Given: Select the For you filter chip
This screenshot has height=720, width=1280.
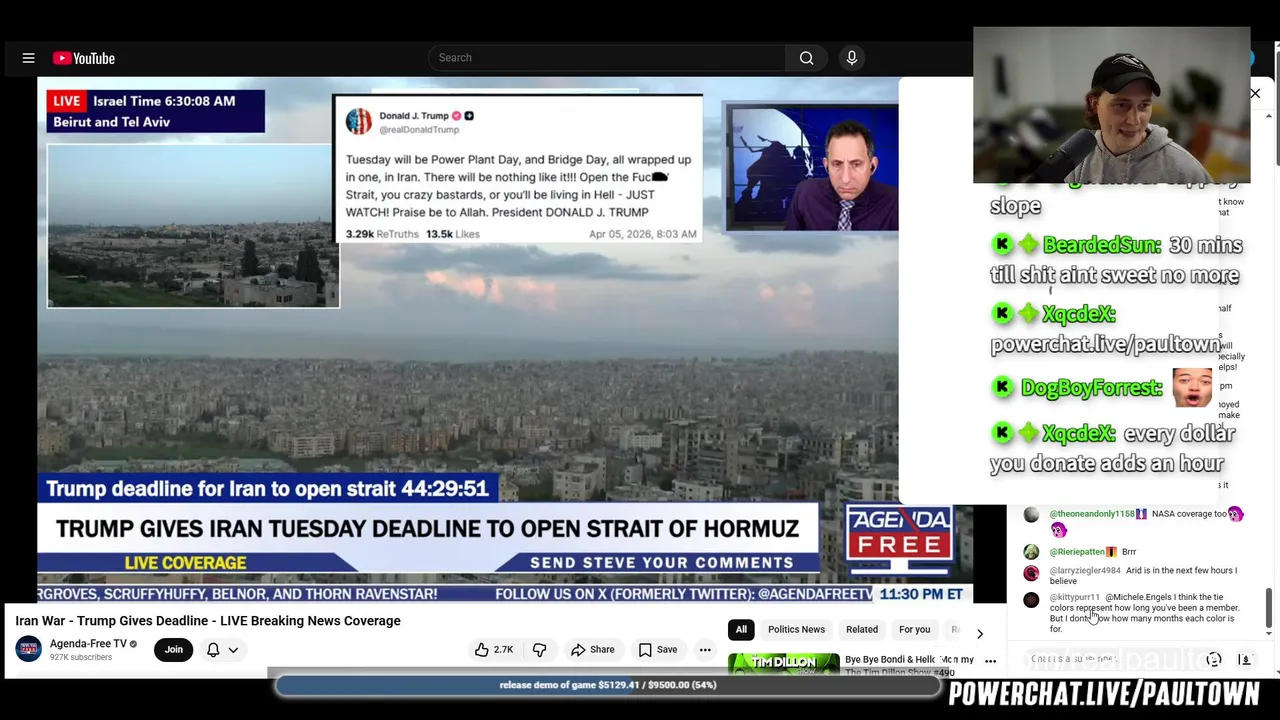Looking at the screenshot, I should tap(914, 630).
